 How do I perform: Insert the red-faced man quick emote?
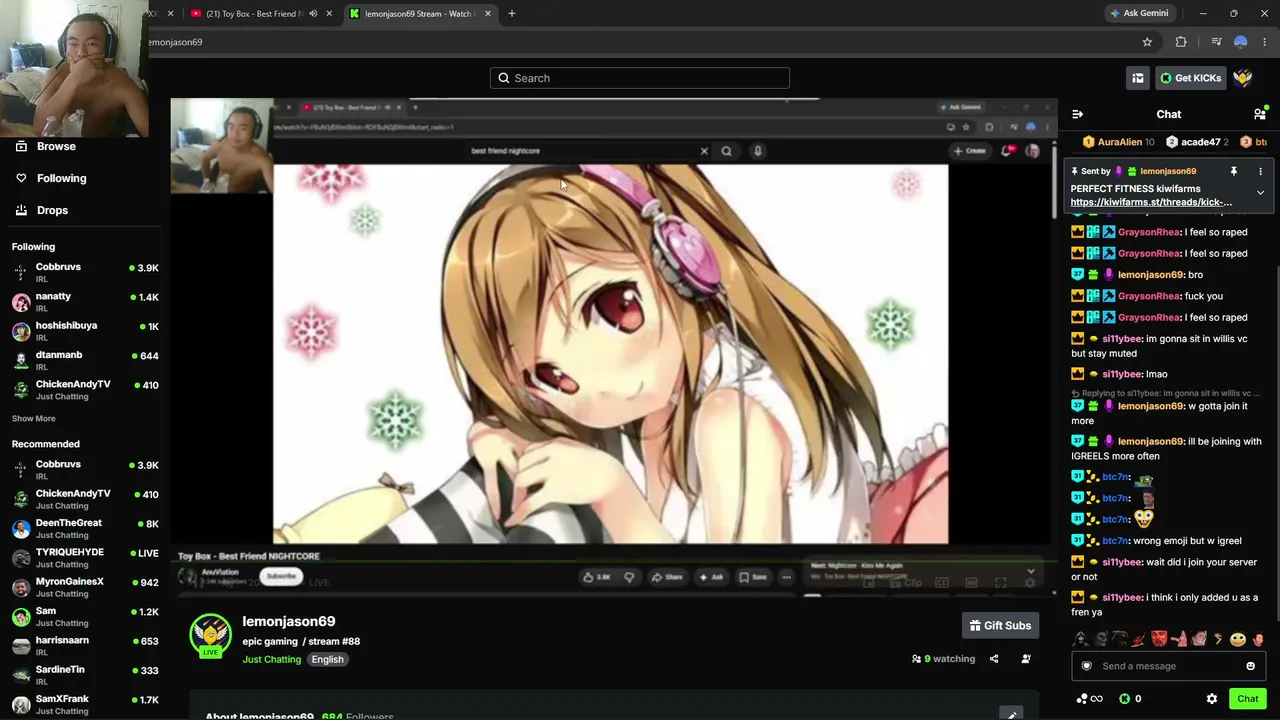point(1159,639)
